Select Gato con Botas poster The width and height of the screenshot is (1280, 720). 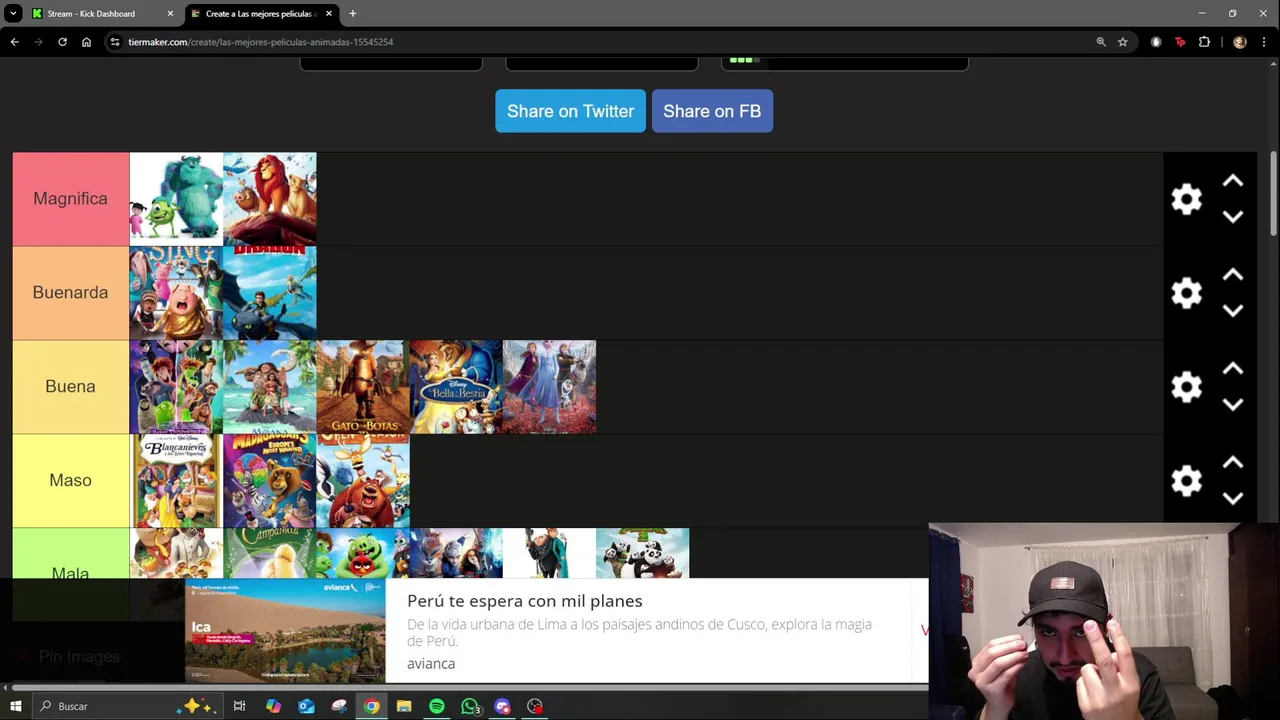tap(362, 387)
